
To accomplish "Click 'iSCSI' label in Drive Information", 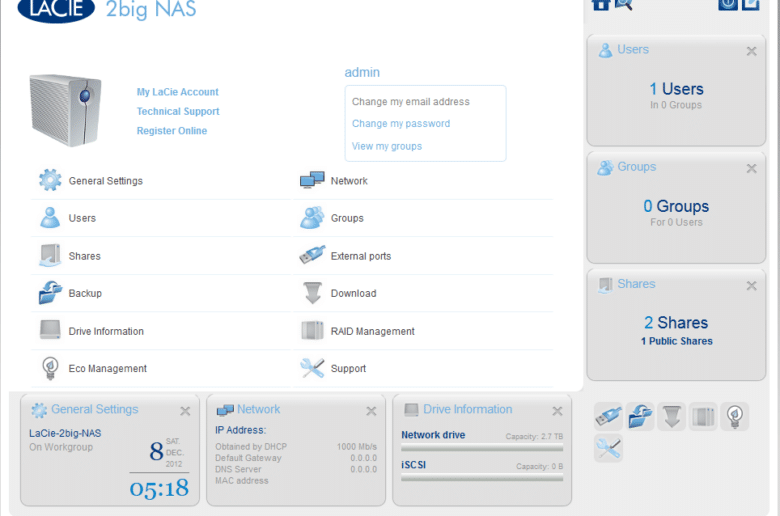I will coord(413,465).
